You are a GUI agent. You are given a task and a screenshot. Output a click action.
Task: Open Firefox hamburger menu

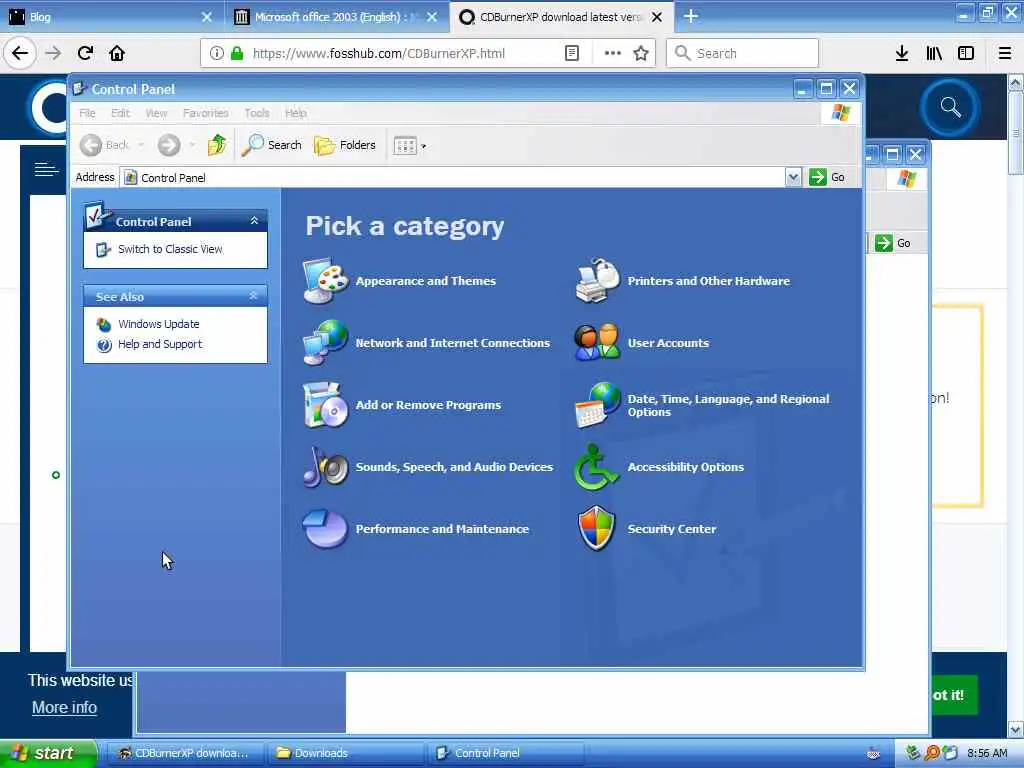pyautogui.click(x=1004, y=53)
